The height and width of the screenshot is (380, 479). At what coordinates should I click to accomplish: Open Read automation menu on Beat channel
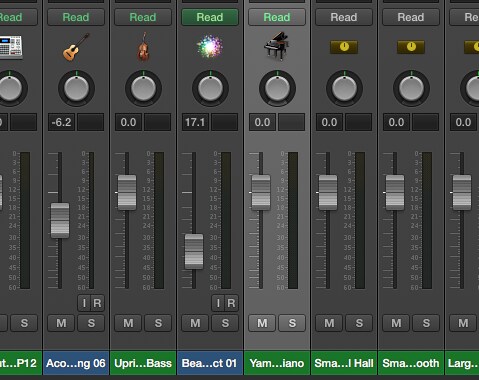point(210,17)
